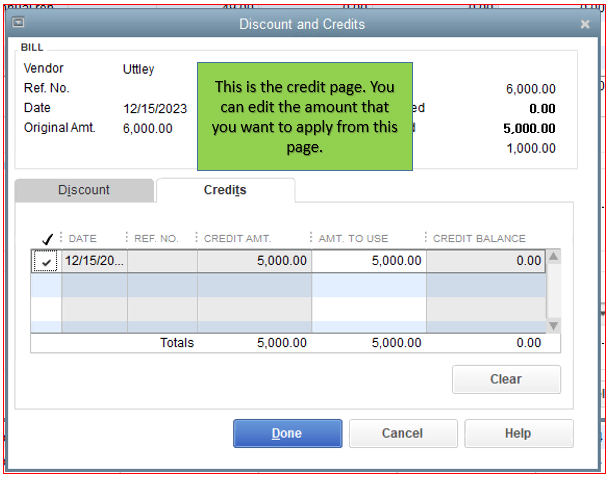
Task: Click the AMT. TO USE column header
Action: 353,238
